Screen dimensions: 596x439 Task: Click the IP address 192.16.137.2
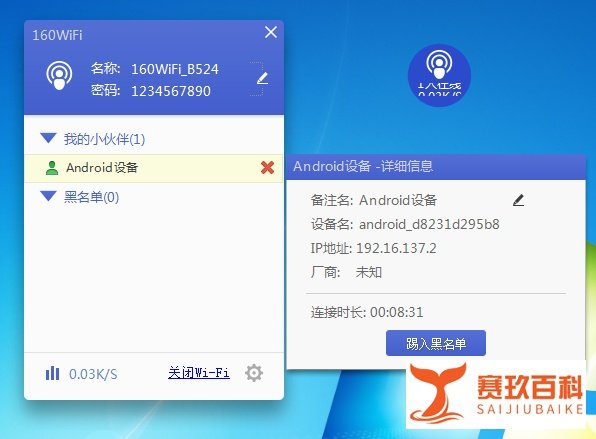(396, 248)
